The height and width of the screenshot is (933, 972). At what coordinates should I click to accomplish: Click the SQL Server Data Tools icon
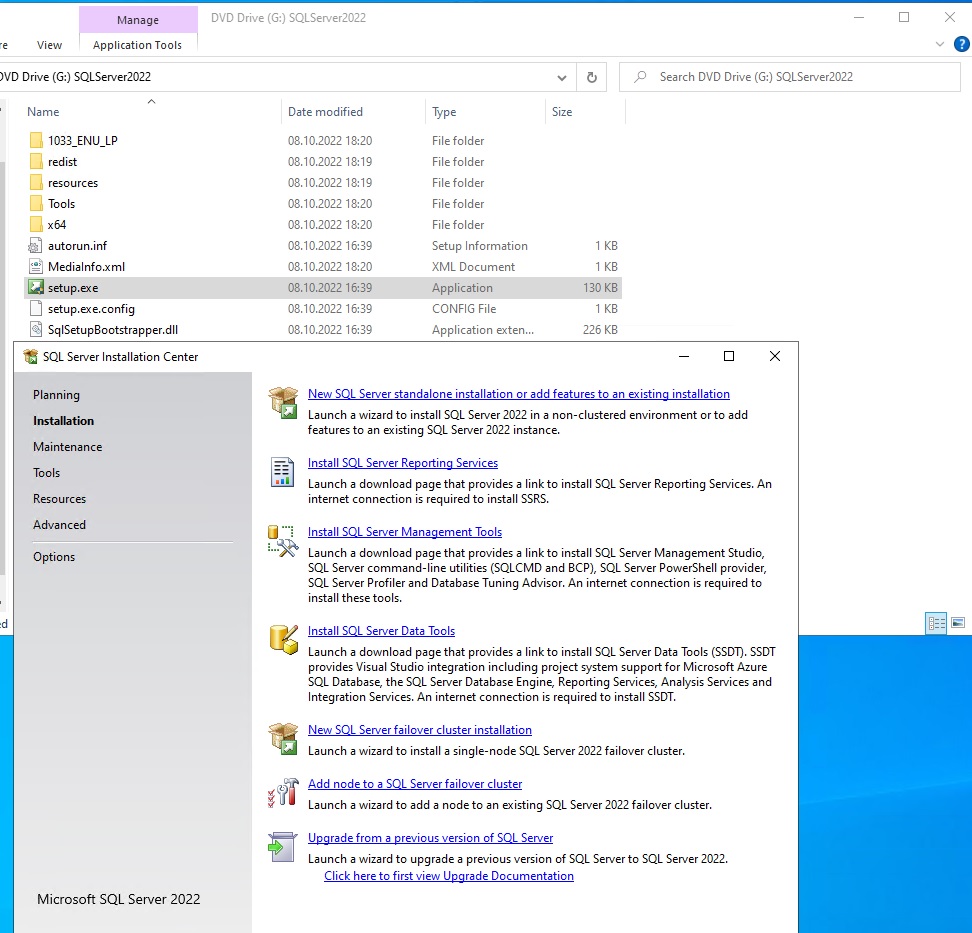(x=283, y=640)
